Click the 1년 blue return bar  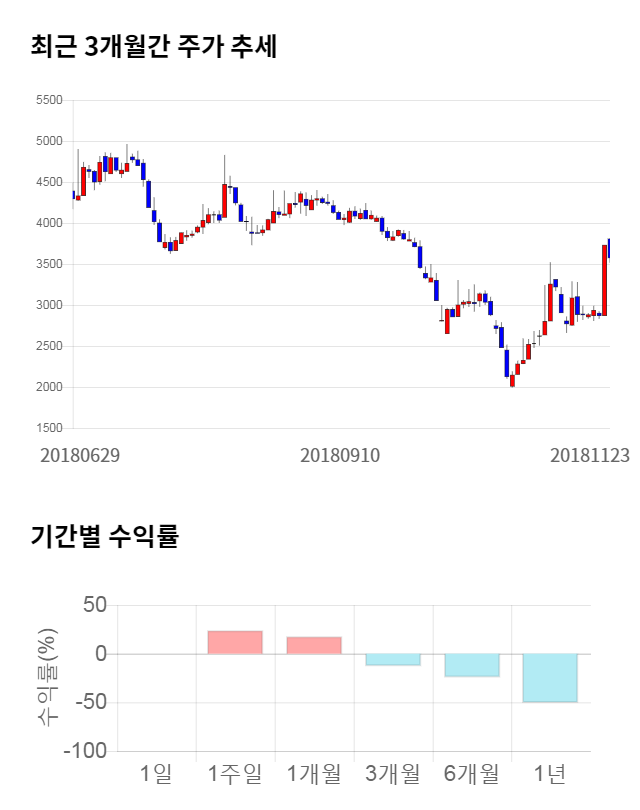pos(550,677)
